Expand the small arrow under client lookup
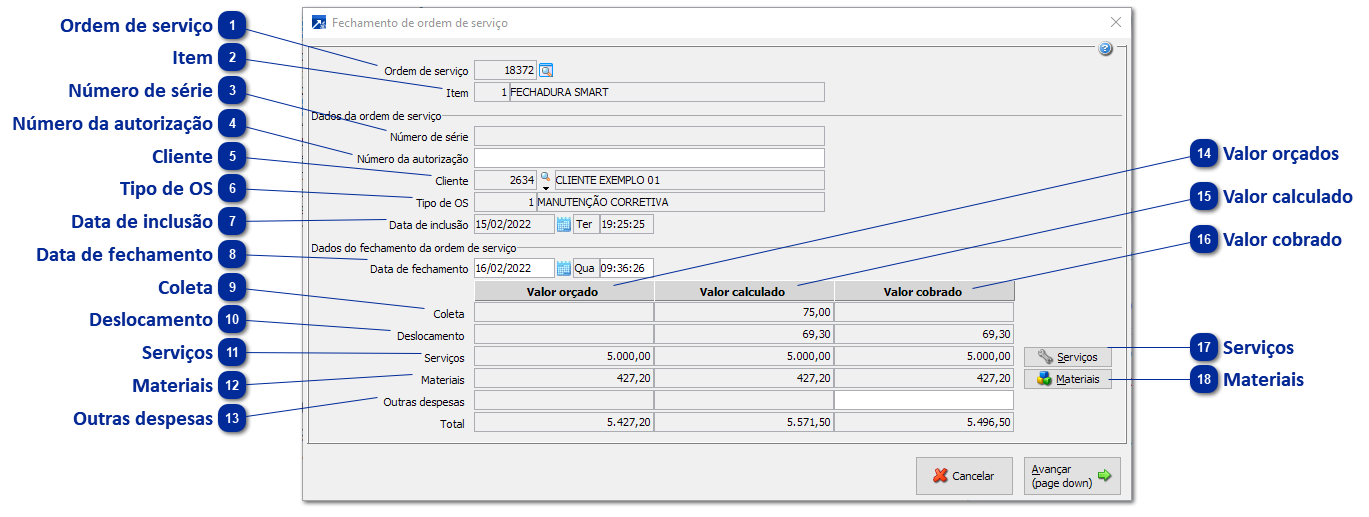The image size is (1369, 517). (x=546, y=187)
